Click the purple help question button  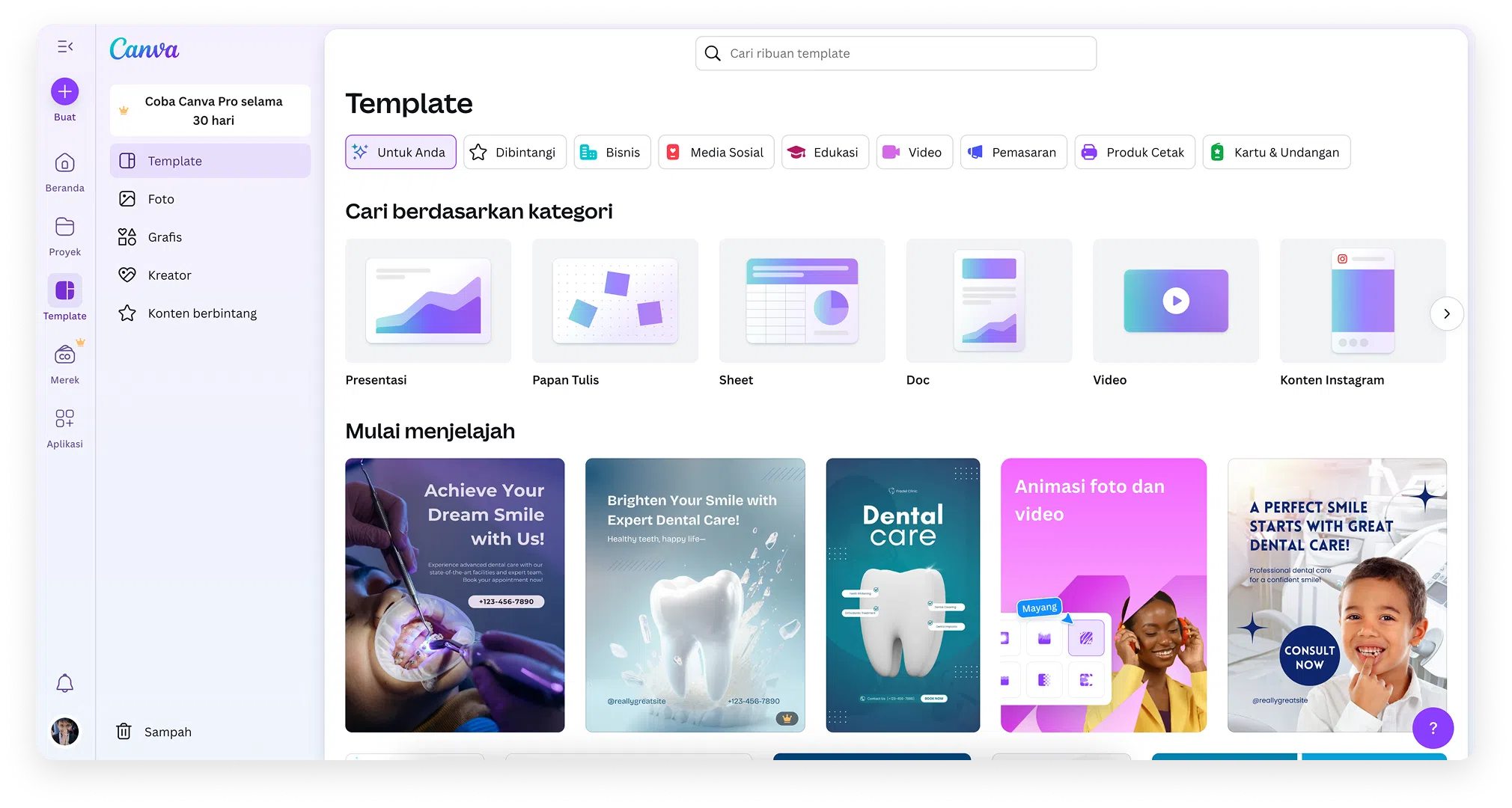click(x=1433, y=728)
